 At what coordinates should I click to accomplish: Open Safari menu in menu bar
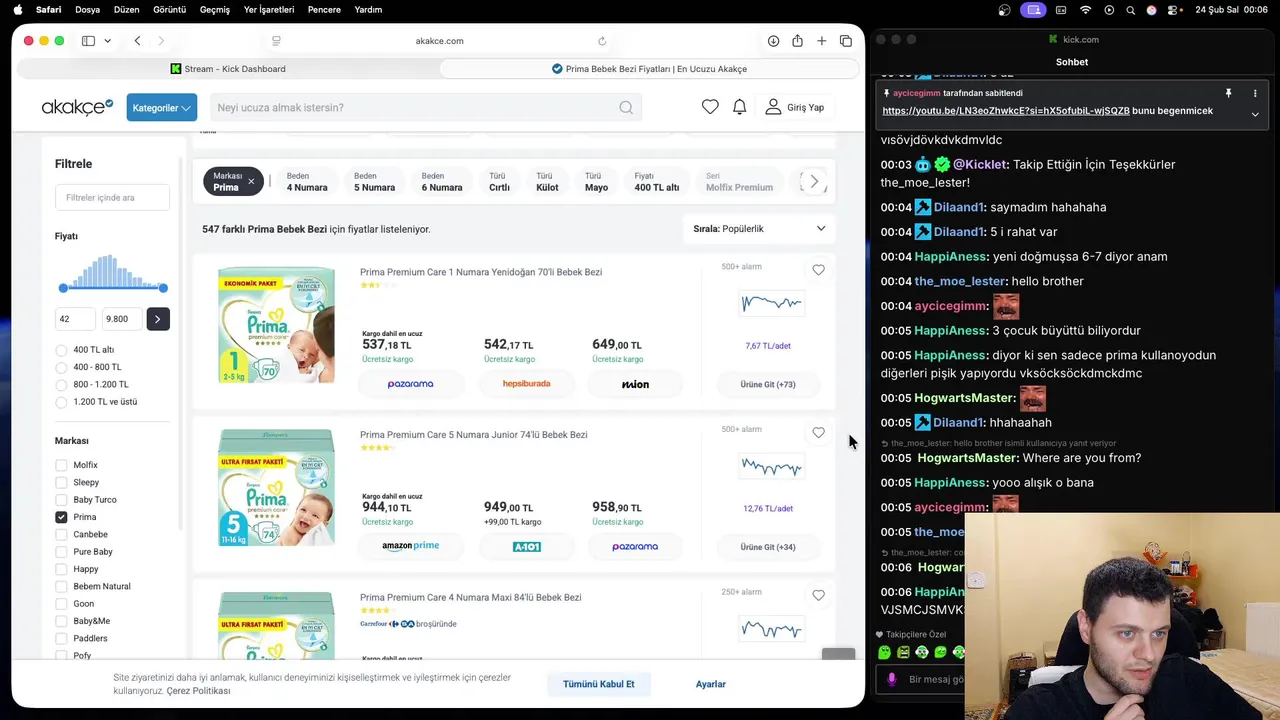[x=48, y=10]
